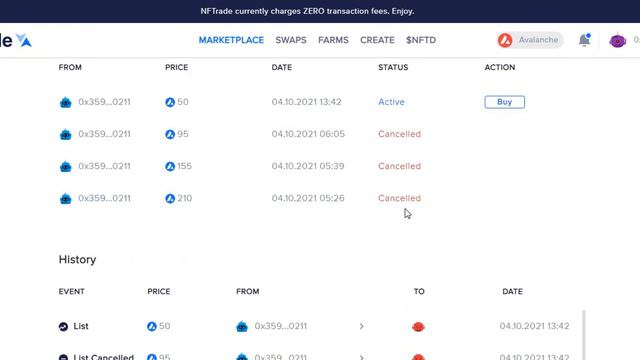This screenshot has height=360, width=640.
Task: Click the red Avalanche network logo
Action: click(505, 40)
